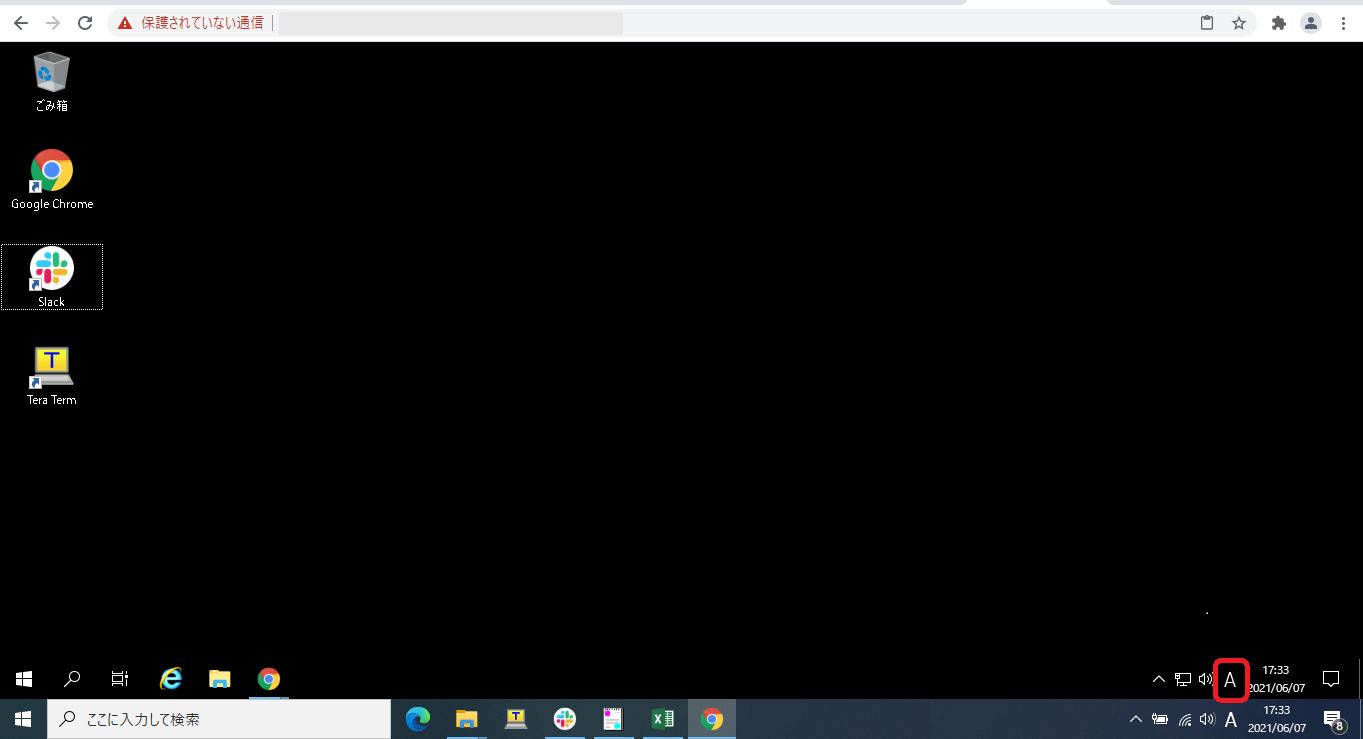Open File Explorer on the upper black taskbar
Image resolution: width=1363 pixels, height=739 pixels.
coord(220,679)
